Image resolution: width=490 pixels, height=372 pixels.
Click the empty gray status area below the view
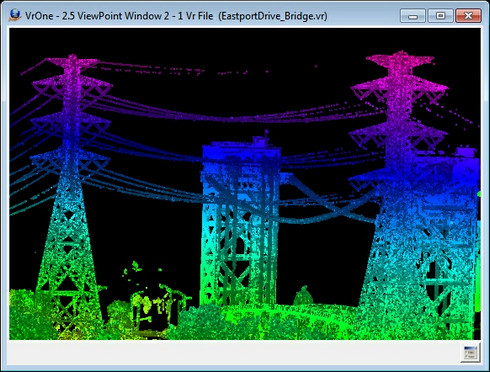coord(233,353)
